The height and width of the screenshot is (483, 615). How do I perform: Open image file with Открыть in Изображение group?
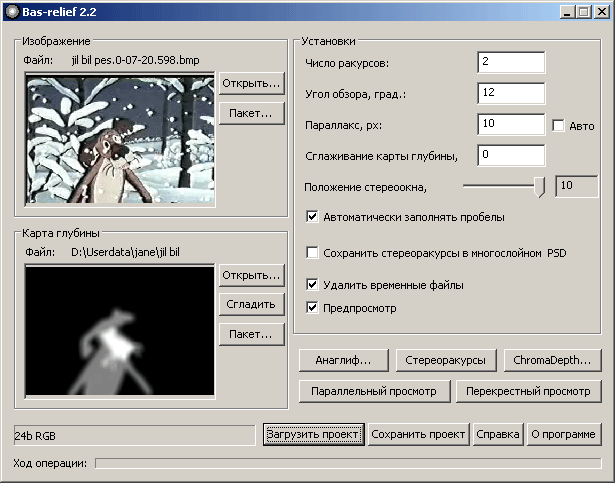pyautogui.click(x=251, y=83)
